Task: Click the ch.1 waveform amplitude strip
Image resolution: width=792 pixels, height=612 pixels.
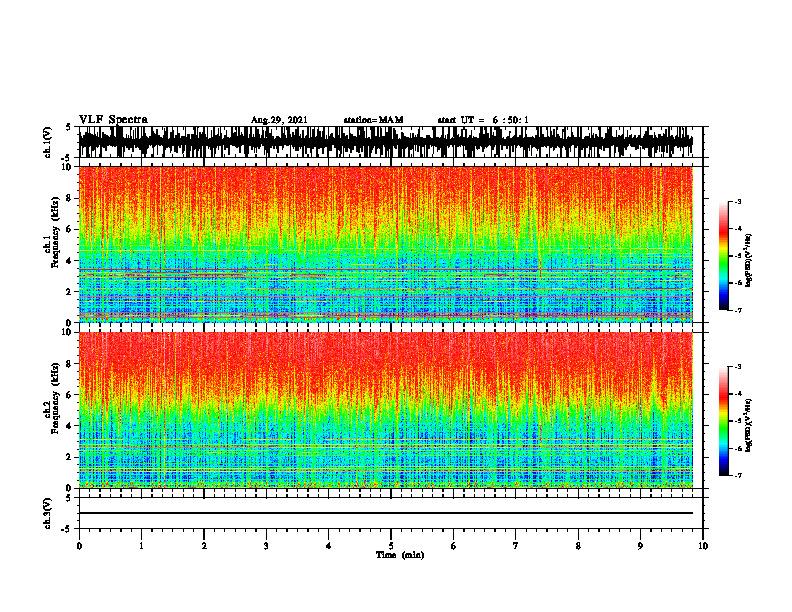Action: (x=386, y=142)
